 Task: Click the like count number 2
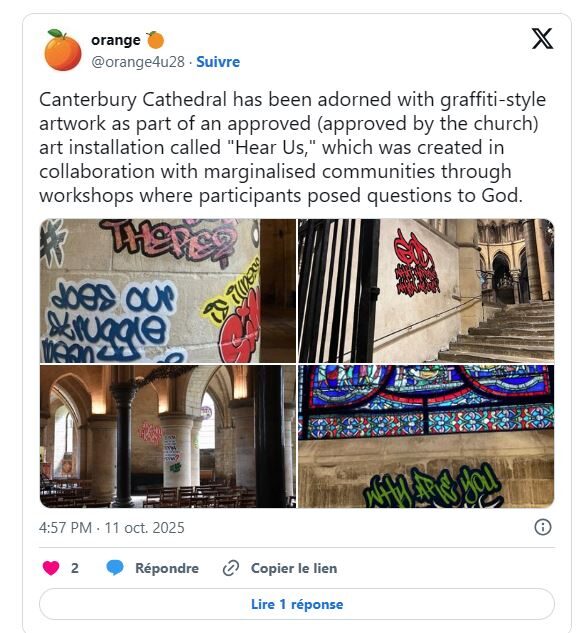75,568
